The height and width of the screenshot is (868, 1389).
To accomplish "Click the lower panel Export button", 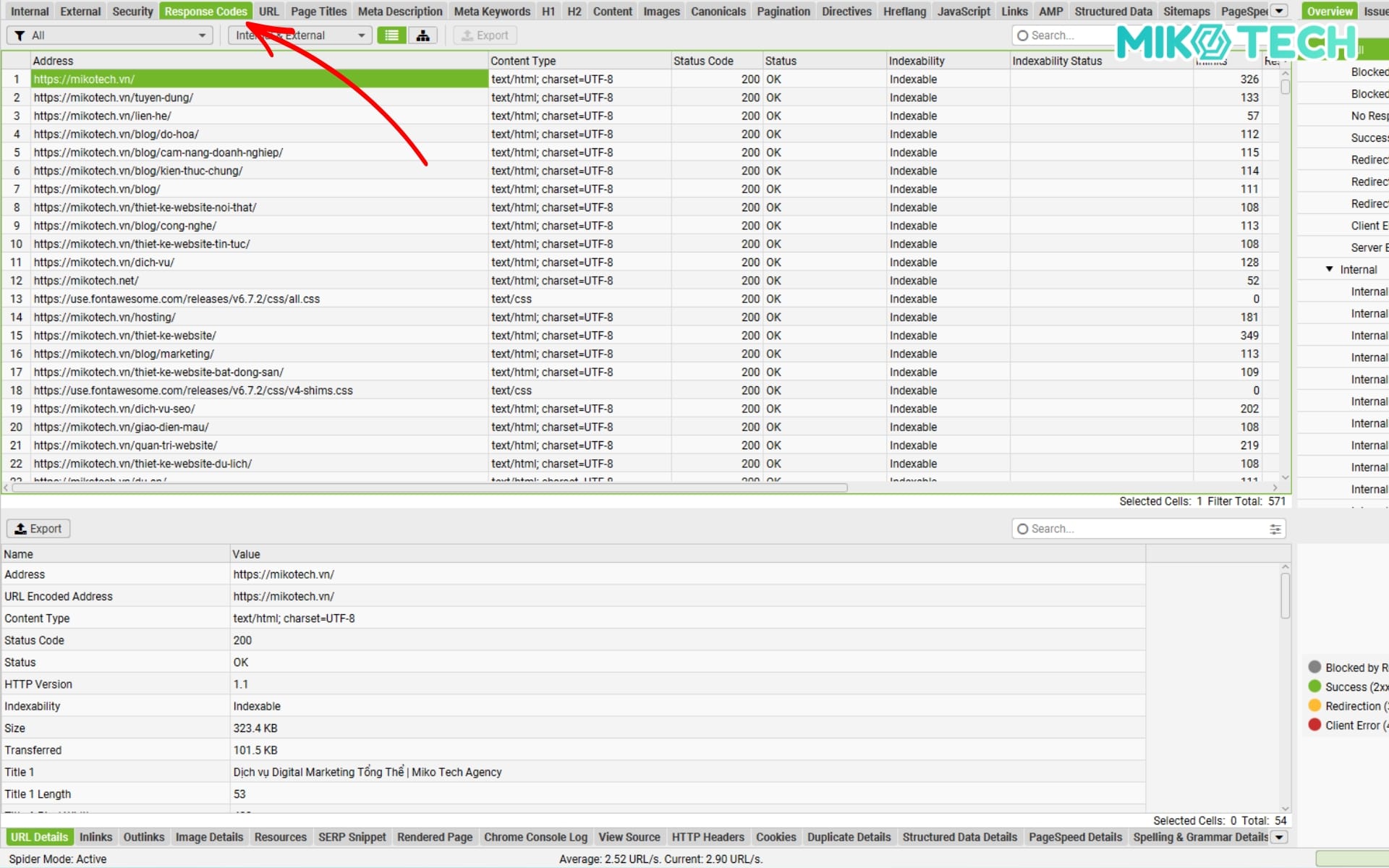I will (39, 529).
